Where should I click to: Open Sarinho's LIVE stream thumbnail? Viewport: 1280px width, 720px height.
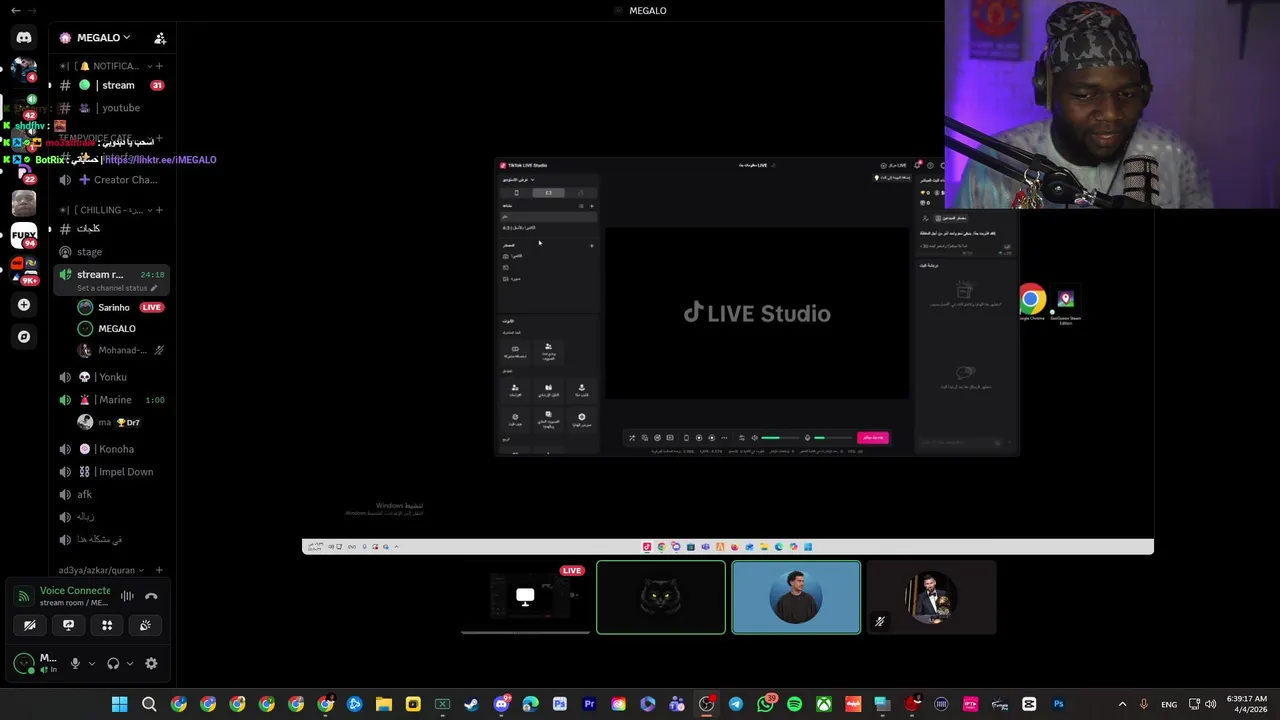[525, 597]
